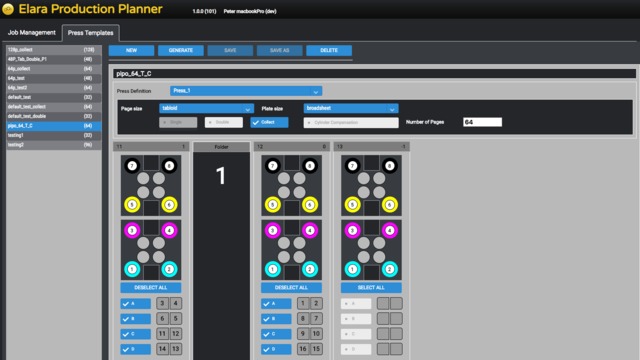Switch to the Job Management tab
Viewport: 640px width, 360px height.
click(x=31, y=33)
